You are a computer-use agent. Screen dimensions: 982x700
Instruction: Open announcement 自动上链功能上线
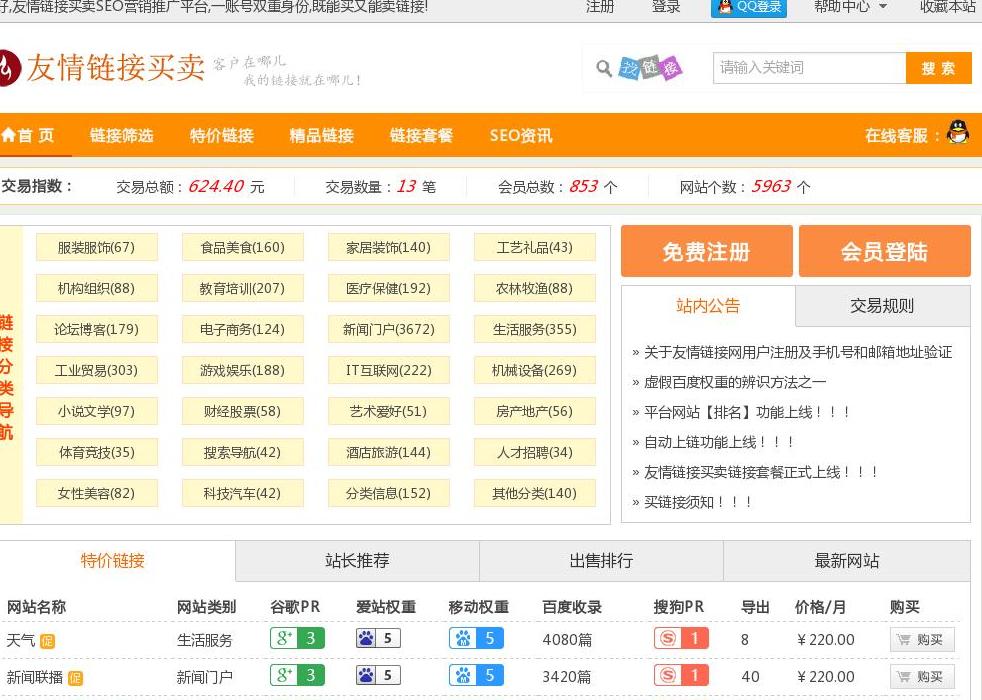click(x=719, y=442)
